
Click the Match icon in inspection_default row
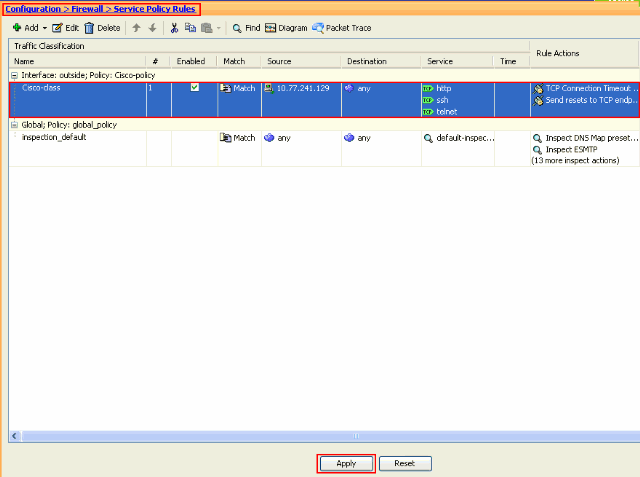225,138
